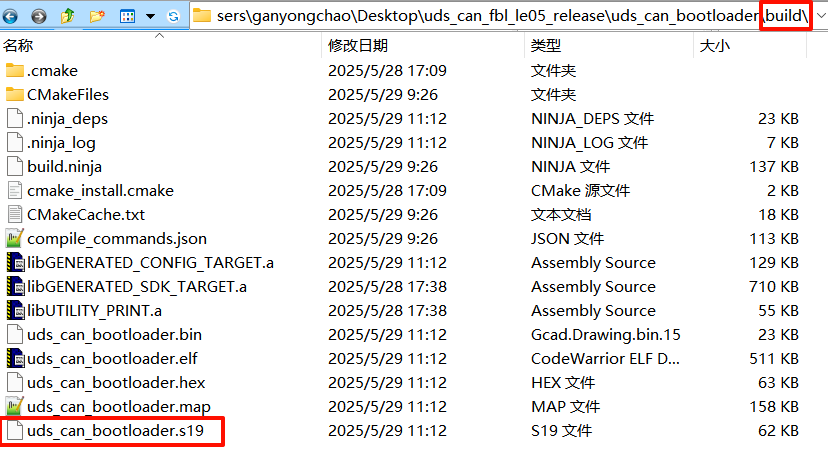828x457 pixels.
Task: Click the file name uds_can_bootloader.hex
Action: 116,383
